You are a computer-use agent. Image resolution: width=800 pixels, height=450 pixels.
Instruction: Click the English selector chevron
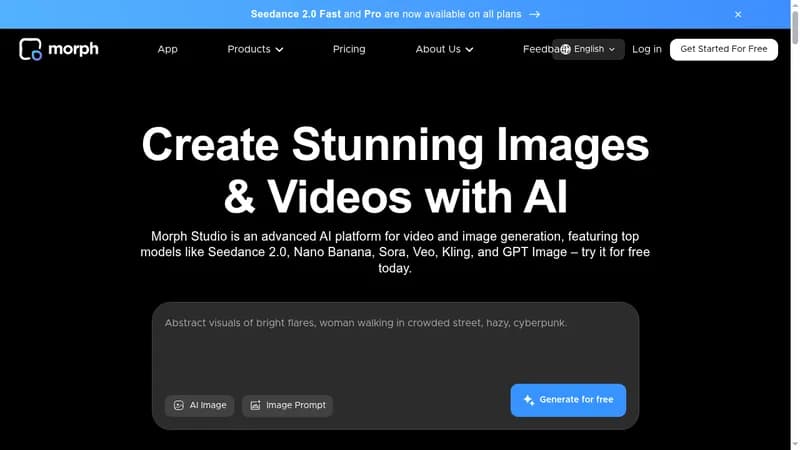[x=612, y=49]
